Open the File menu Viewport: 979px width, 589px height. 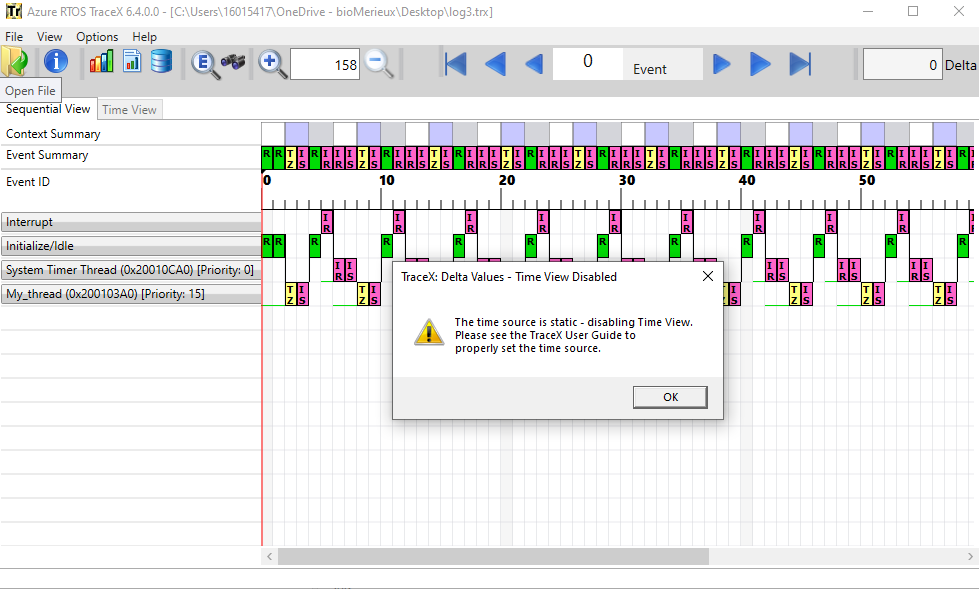[x=14, y=37]
